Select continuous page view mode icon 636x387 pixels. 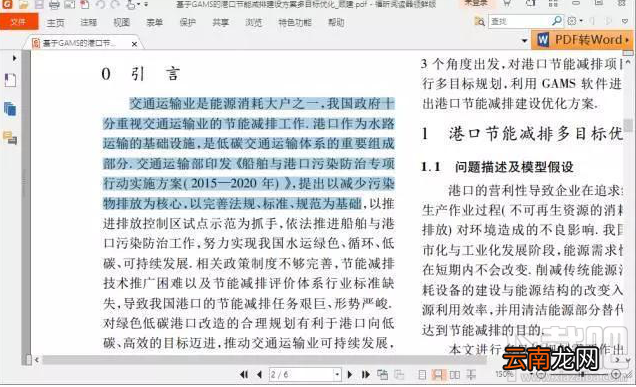coord(438,374)
